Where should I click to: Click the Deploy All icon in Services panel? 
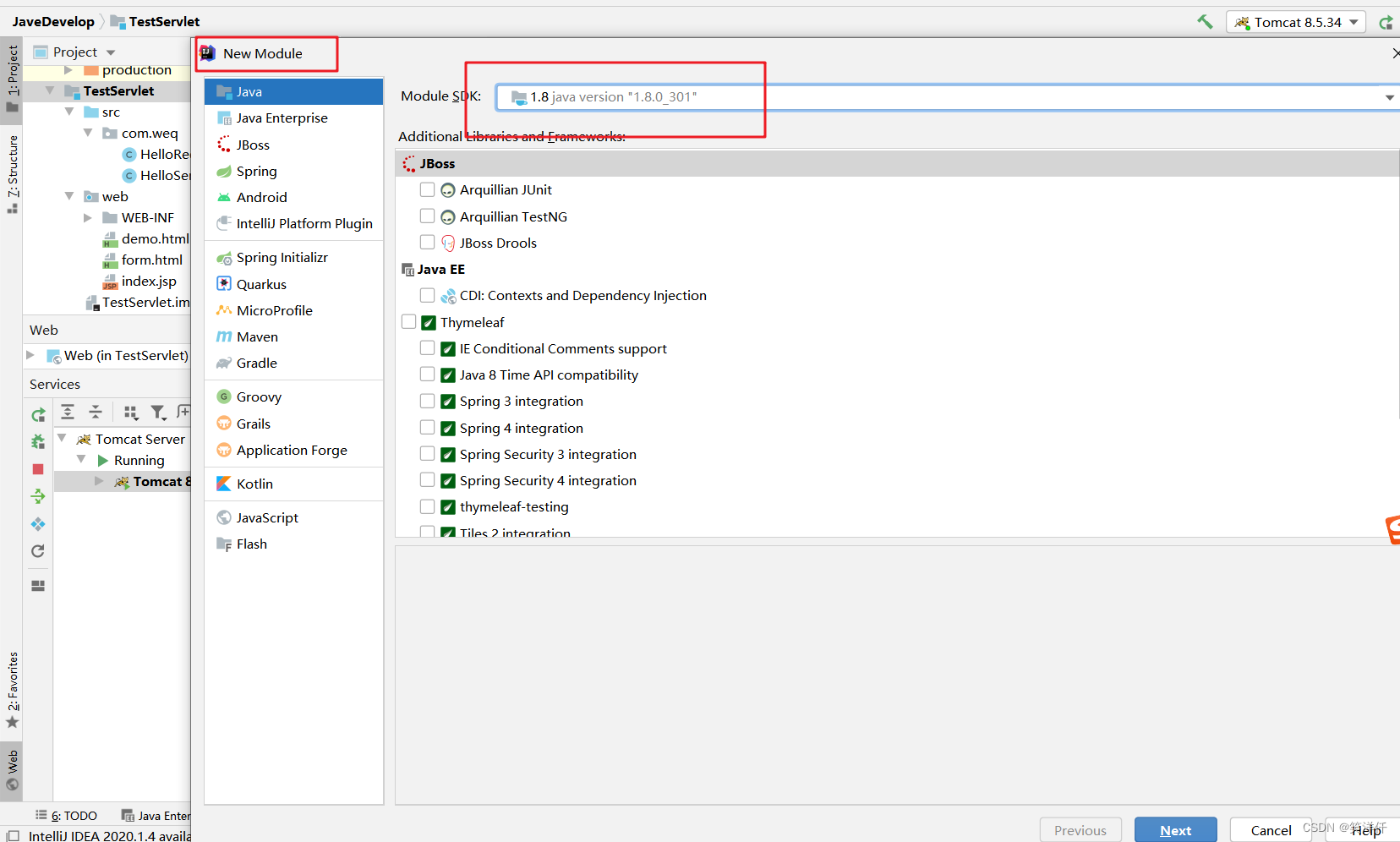(x=38, y=496)
